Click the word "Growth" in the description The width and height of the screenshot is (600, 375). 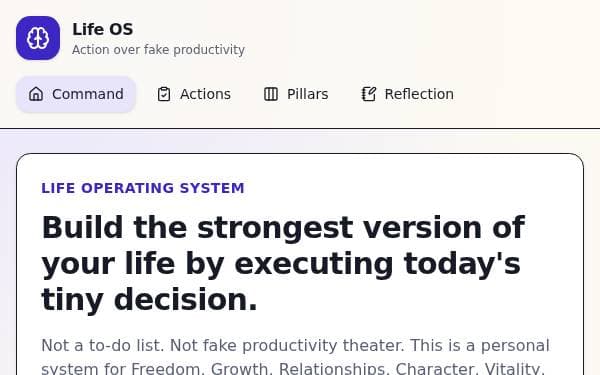pos(241,368)
